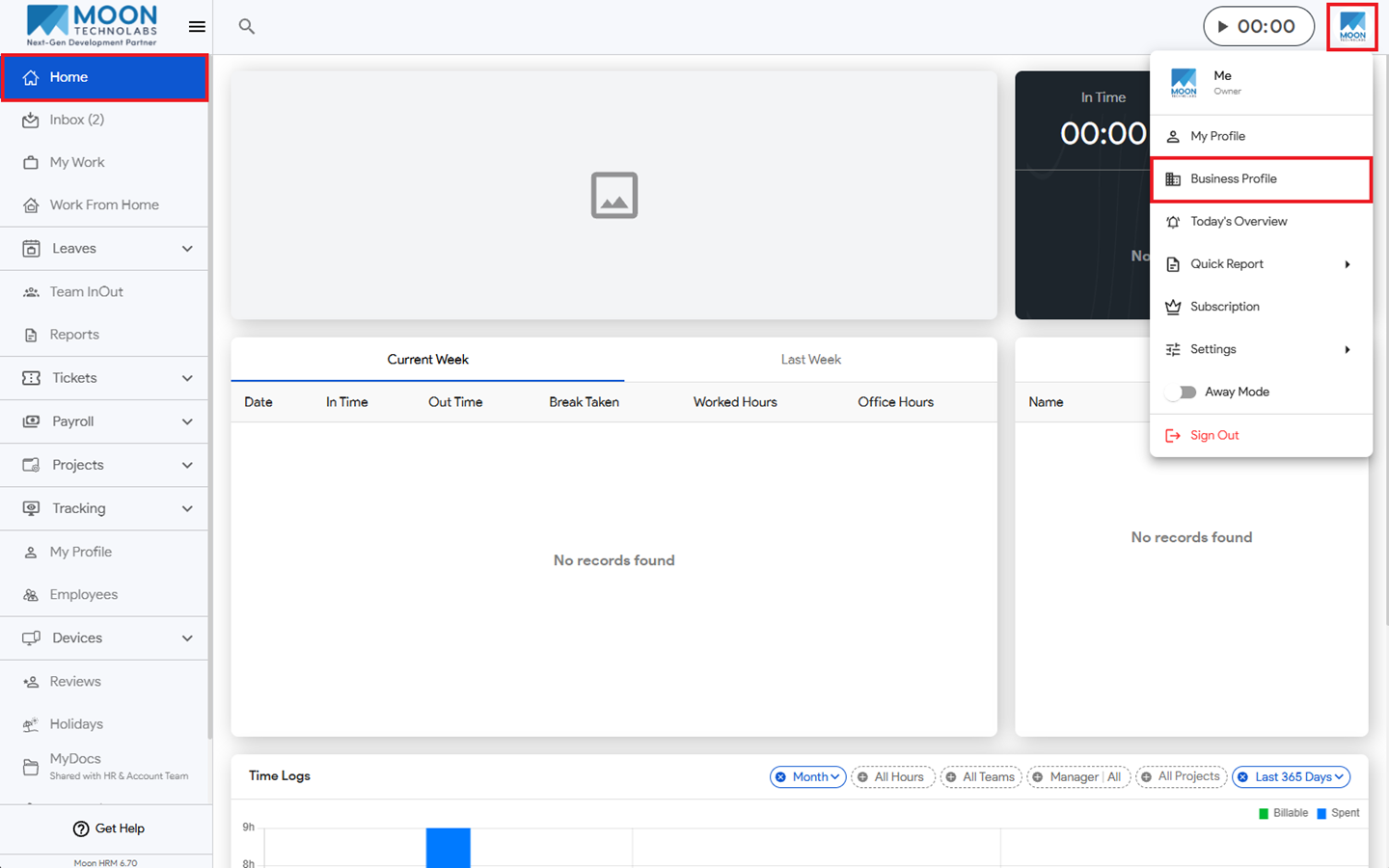Add the All Teams filter plus icon

pyautogui.click(x=950, y=777)
